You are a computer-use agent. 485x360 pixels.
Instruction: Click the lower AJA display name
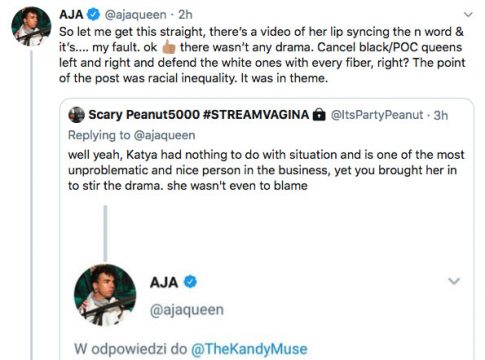164,283
